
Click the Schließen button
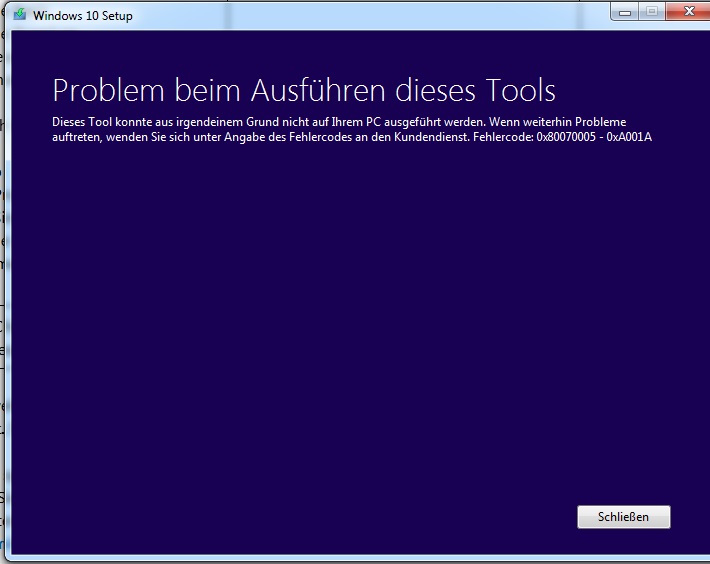click(624, 516)
